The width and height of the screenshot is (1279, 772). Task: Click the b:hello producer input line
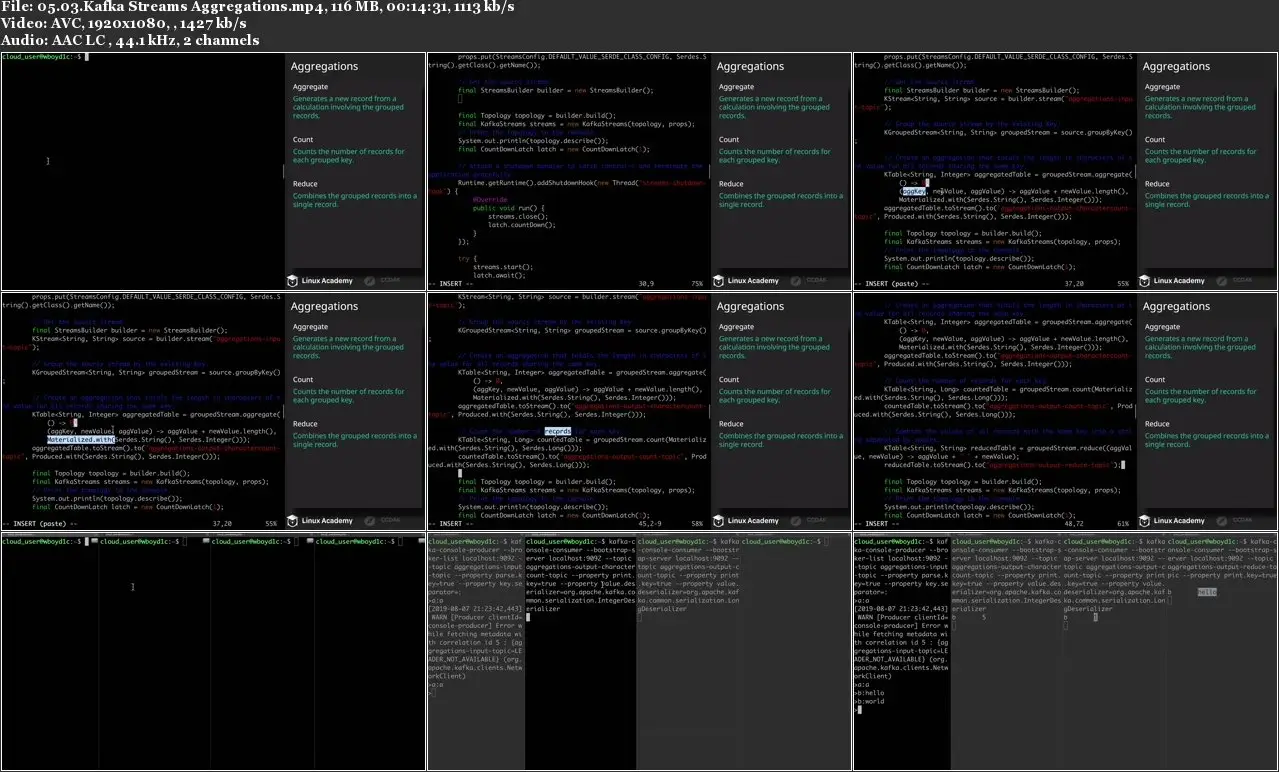click(x=871, y=692)
